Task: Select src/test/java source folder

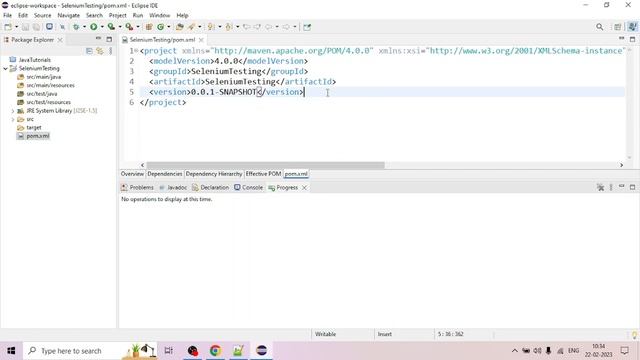Action: pos(42,94)
